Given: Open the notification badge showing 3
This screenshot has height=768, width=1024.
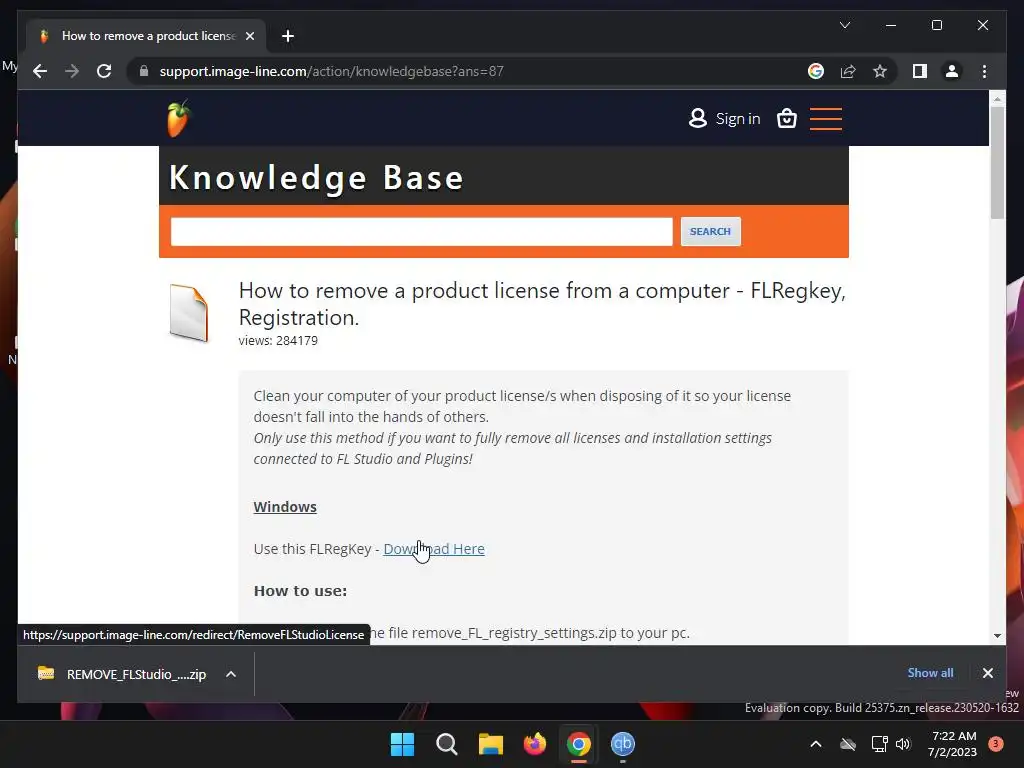Looking at the screenshot, I should pyautogui.click(x=996, y=744).
